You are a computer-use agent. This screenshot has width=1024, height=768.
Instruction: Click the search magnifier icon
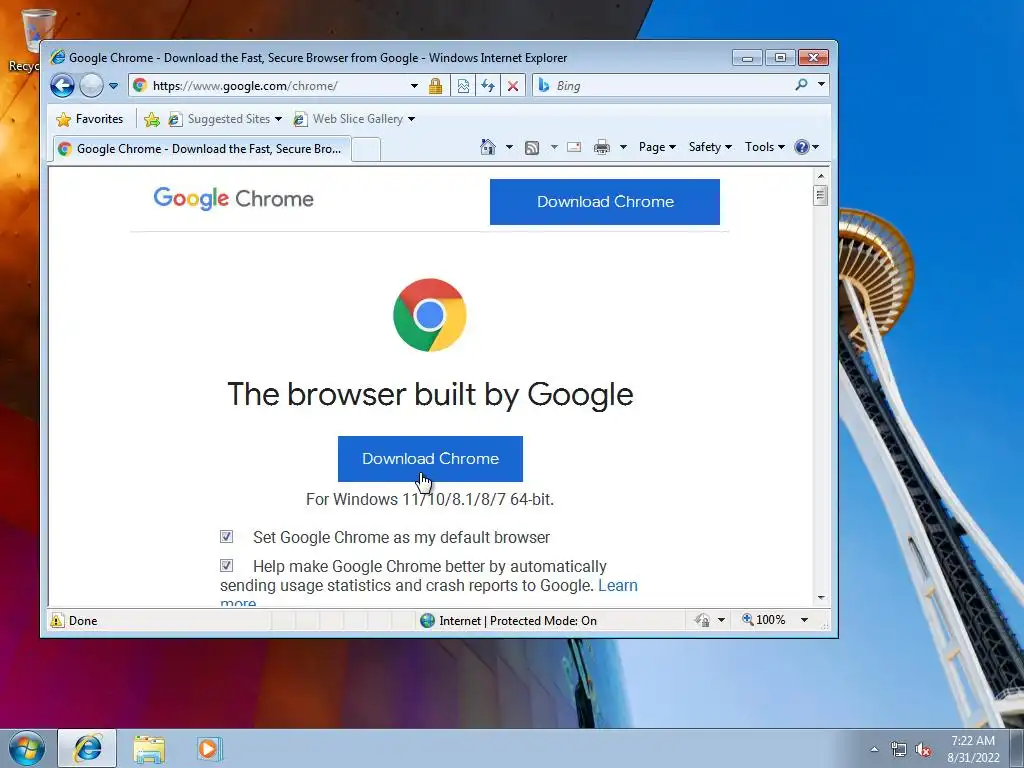(x=801, y=85)
